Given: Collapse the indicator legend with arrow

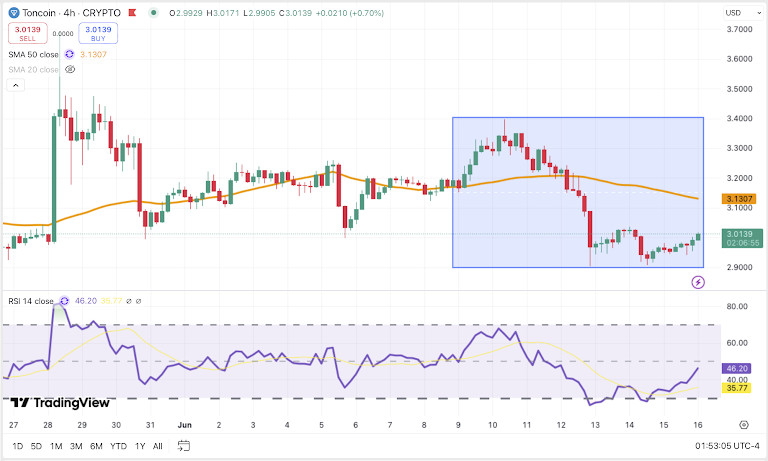Looking at the screenshot, I should click(x=15, y=86).
